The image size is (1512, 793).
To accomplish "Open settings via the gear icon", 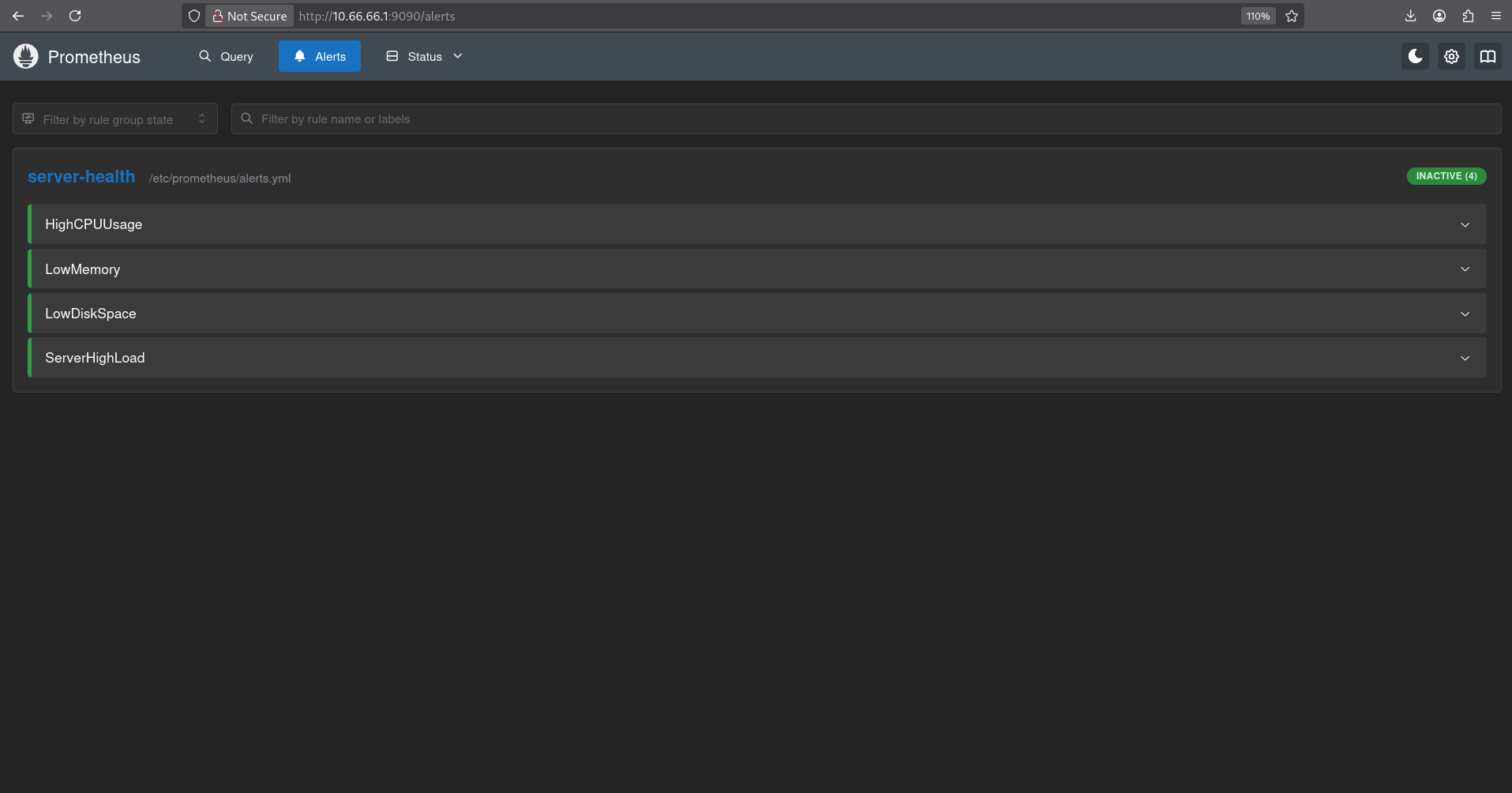I will (1451, 56).
